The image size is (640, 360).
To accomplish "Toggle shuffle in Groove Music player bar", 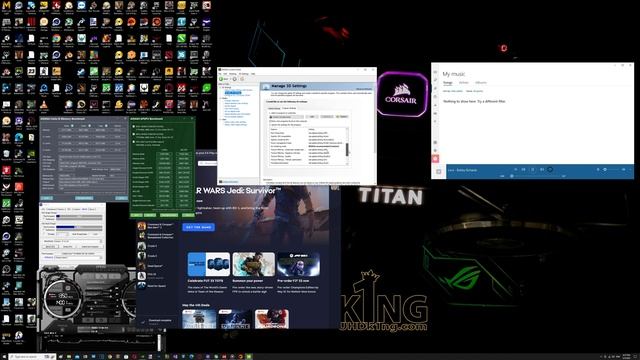I will click(x=516, y=169).
